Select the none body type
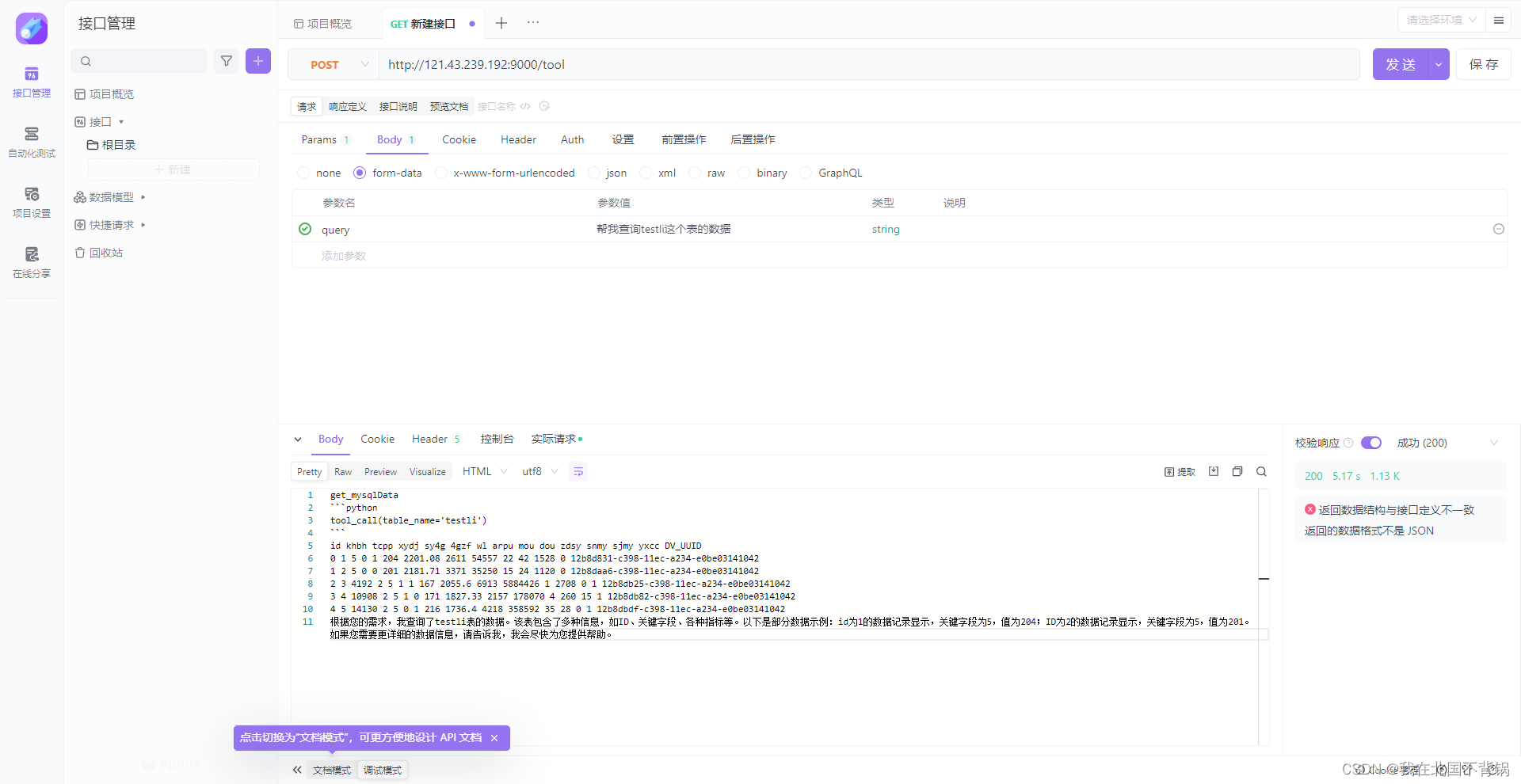The image size is (1521, 784). pyautogui.click(x=319, y=173)
